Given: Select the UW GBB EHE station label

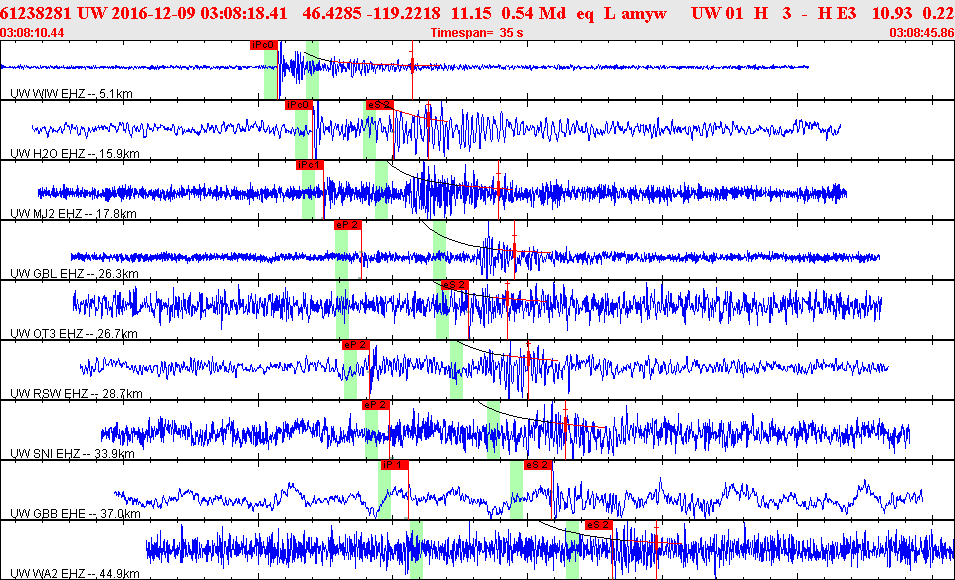Looking at the screenshot, I should point(74,514).
